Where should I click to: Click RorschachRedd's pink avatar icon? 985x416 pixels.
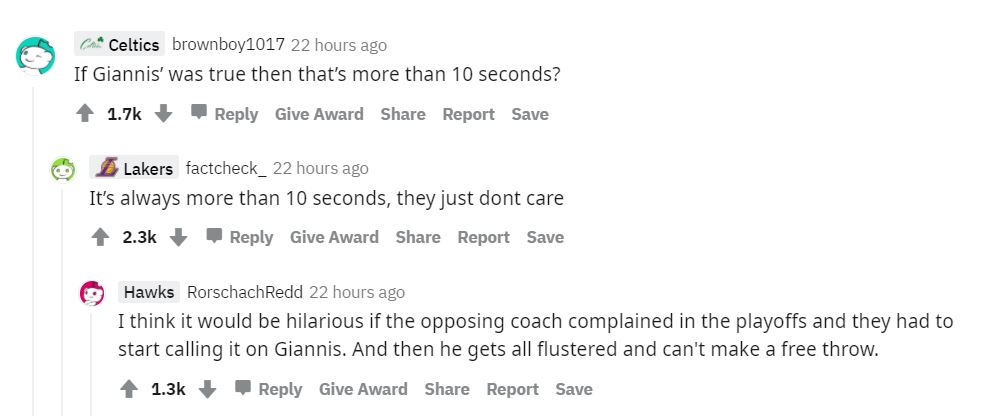[92, 294]
